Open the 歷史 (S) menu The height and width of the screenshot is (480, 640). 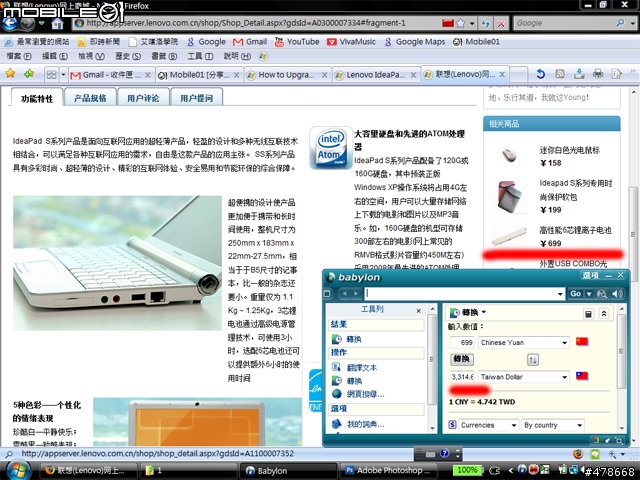click(128, 56)
